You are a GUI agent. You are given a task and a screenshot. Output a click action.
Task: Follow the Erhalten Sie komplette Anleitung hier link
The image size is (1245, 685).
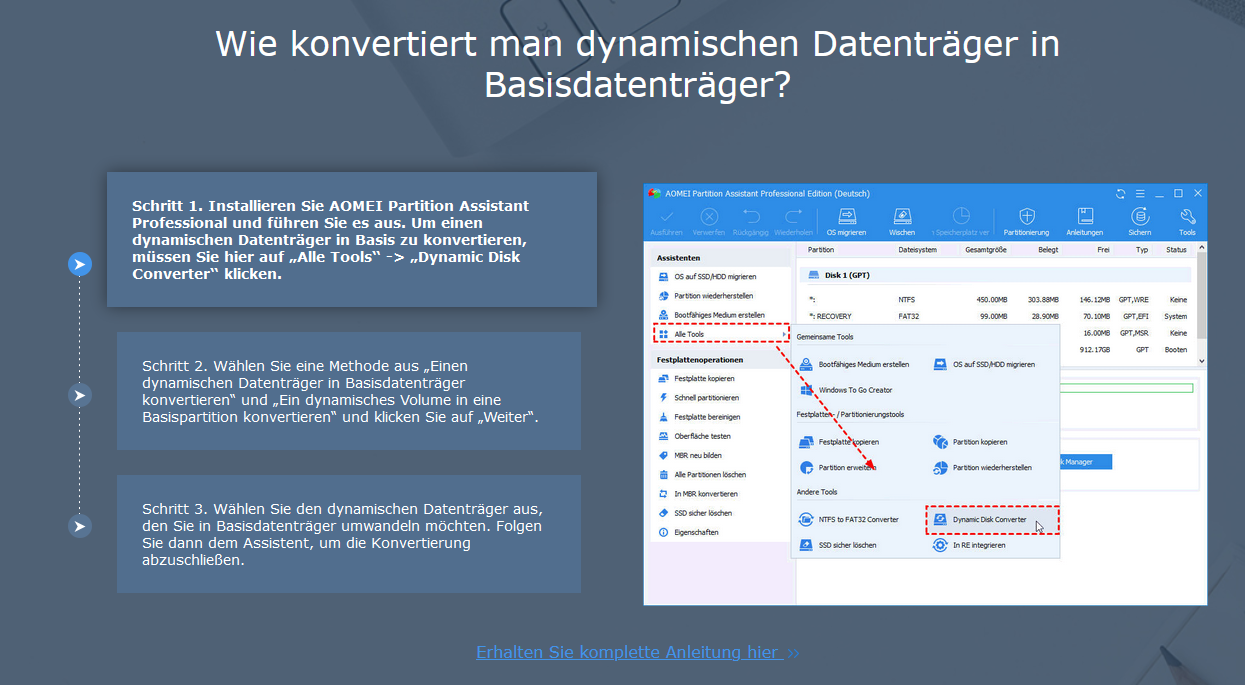(637, 652)
